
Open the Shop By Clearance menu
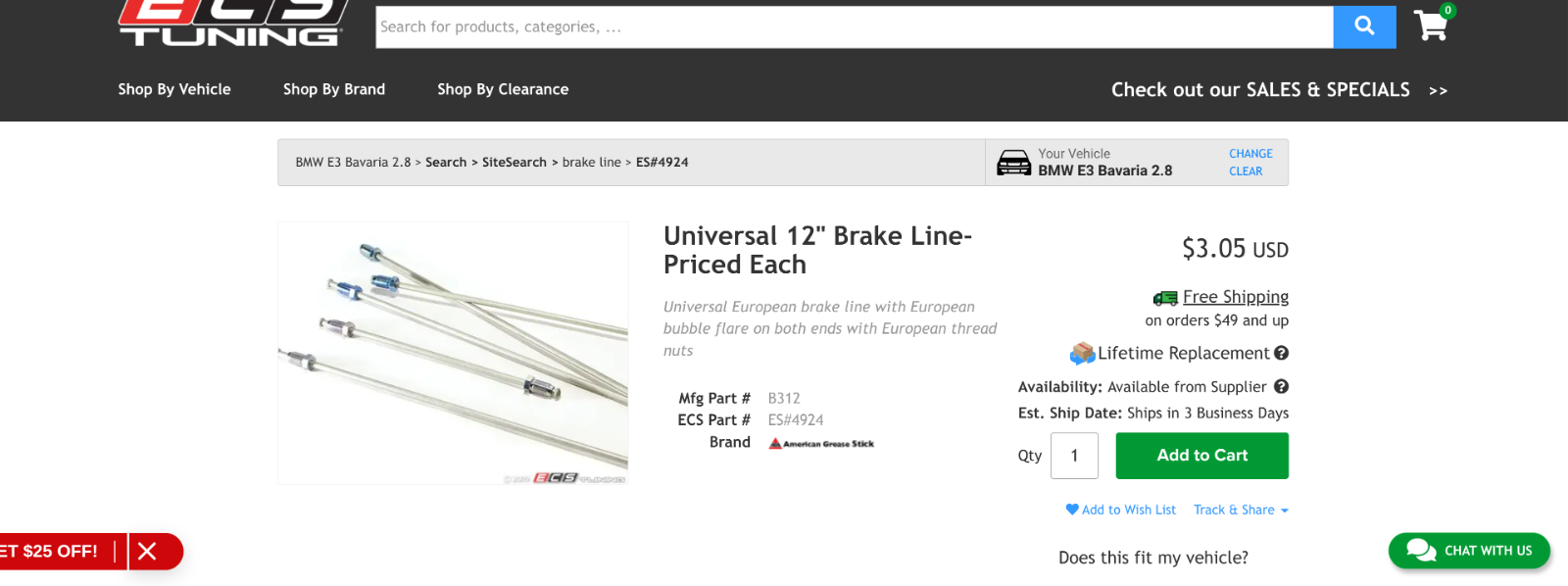(503, 89)
